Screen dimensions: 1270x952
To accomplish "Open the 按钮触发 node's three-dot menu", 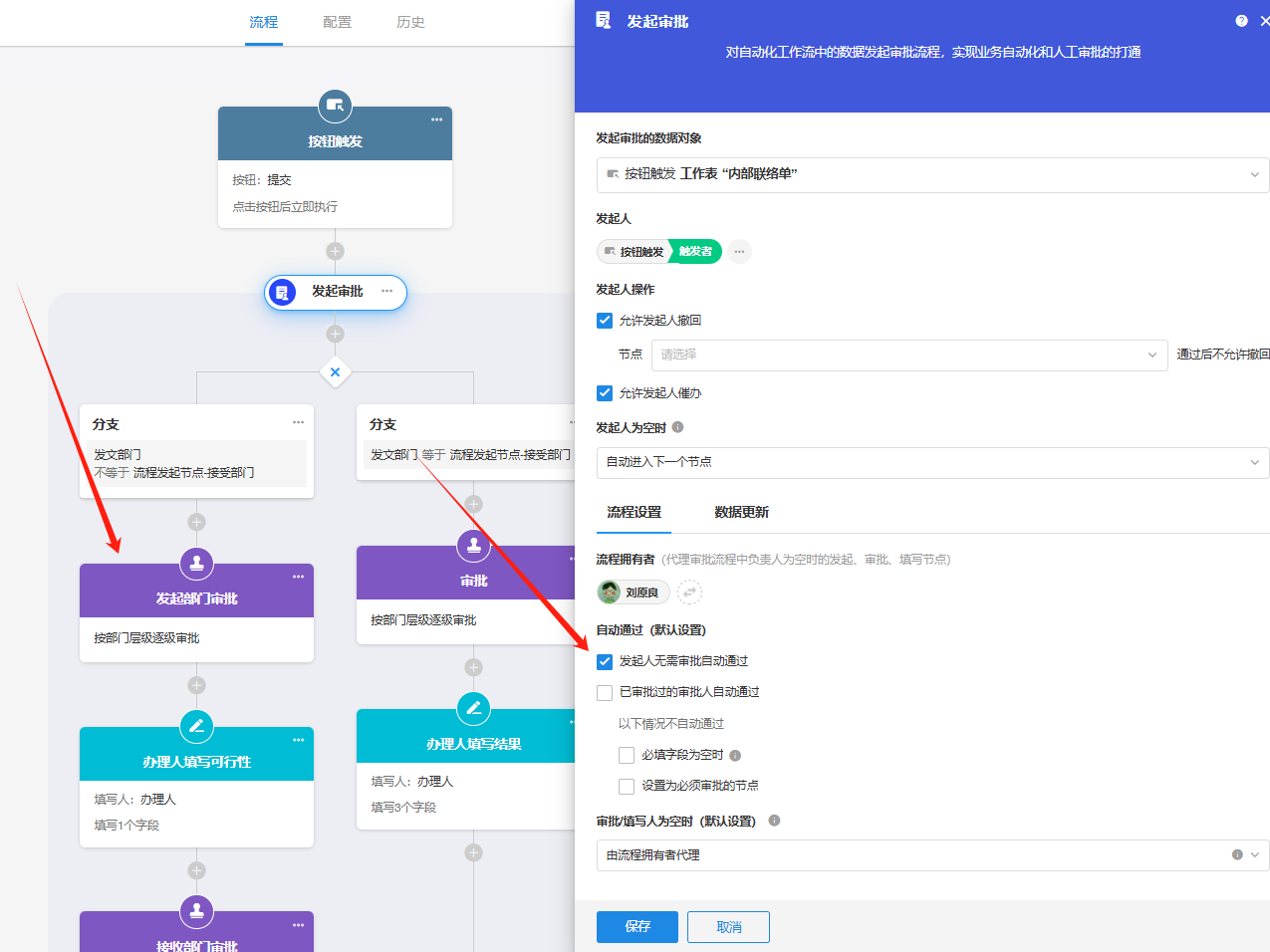I will point(436,119).
